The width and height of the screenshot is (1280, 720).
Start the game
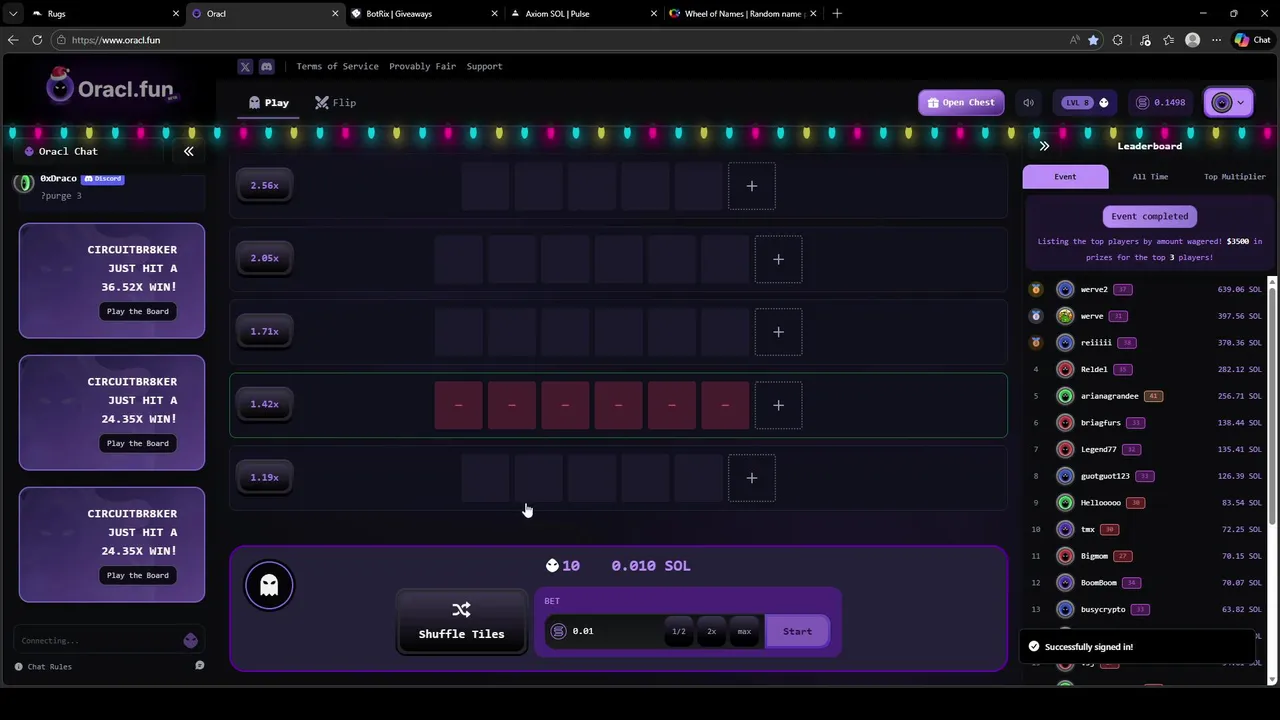(797, 632)
